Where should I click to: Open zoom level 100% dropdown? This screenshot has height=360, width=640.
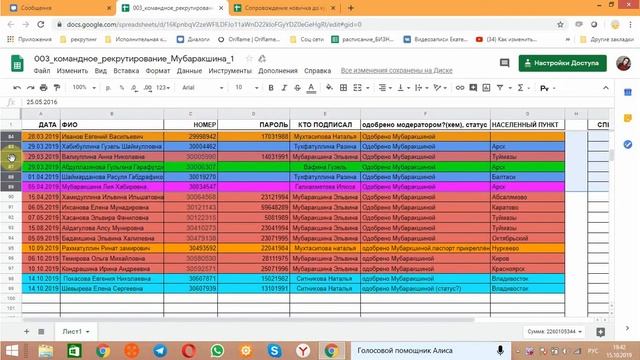(x=84, y=88)
